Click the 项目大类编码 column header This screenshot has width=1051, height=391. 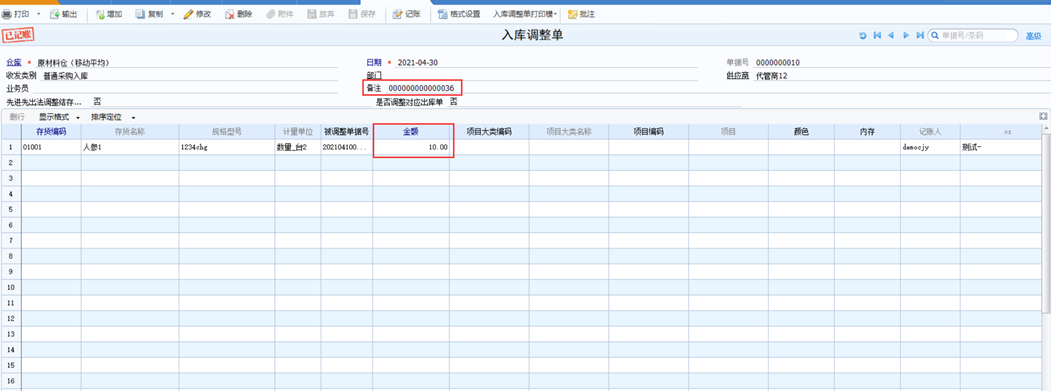(489, 132)
